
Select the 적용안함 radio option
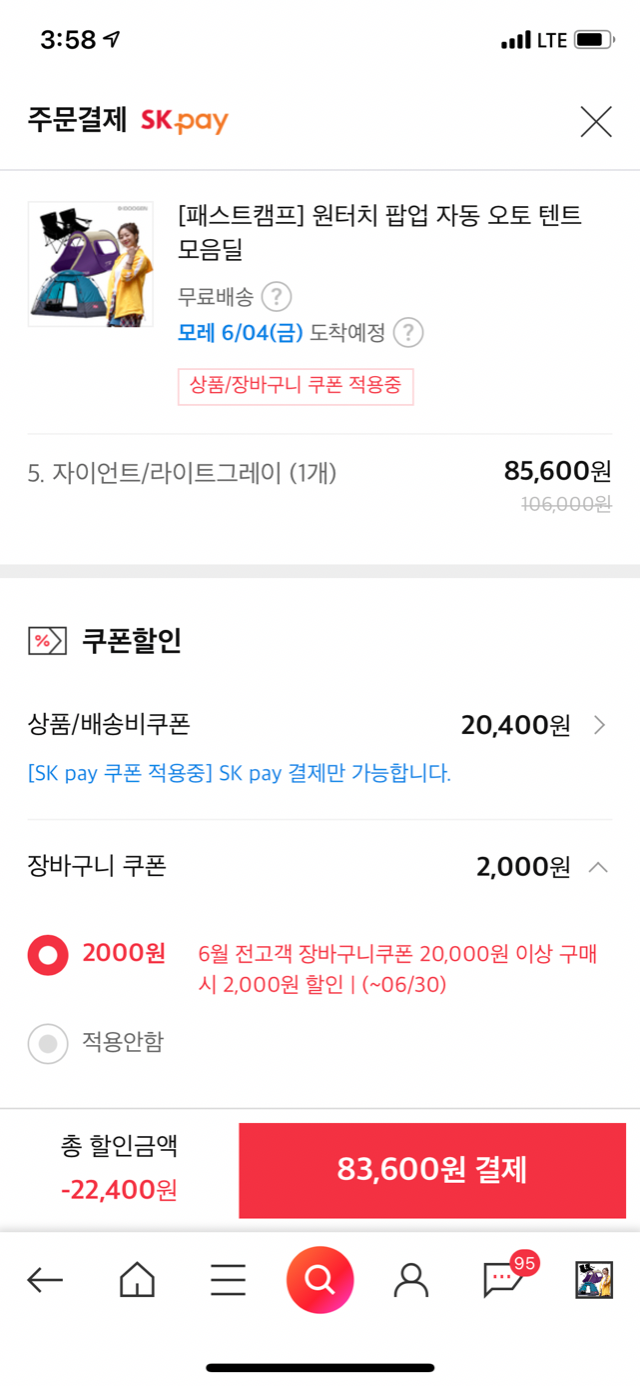[x=48, y=1044]
